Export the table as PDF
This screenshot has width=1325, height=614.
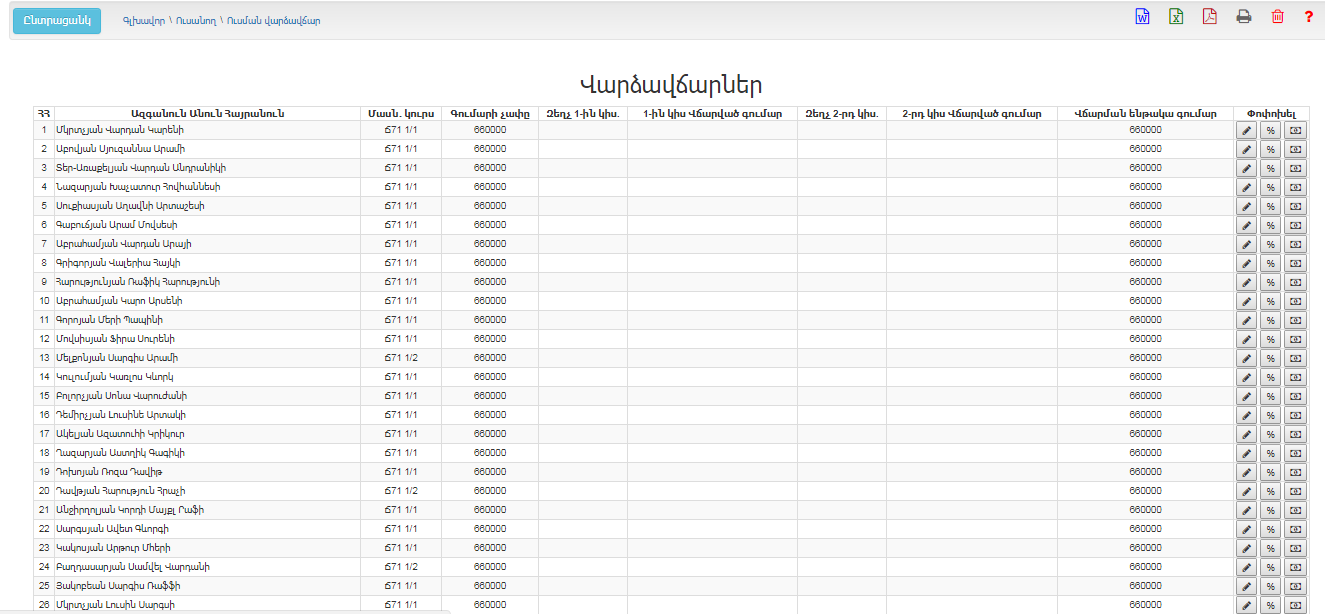[1210, 17]
